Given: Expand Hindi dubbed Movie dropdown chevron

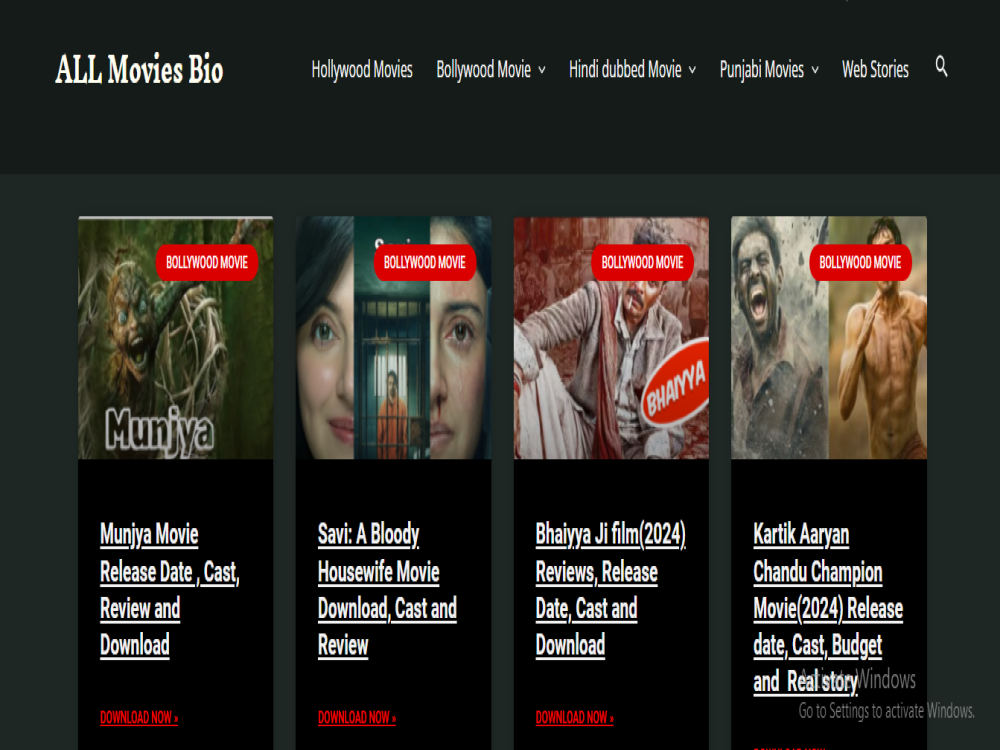Looking at the screenshot, I should point(692,70).
